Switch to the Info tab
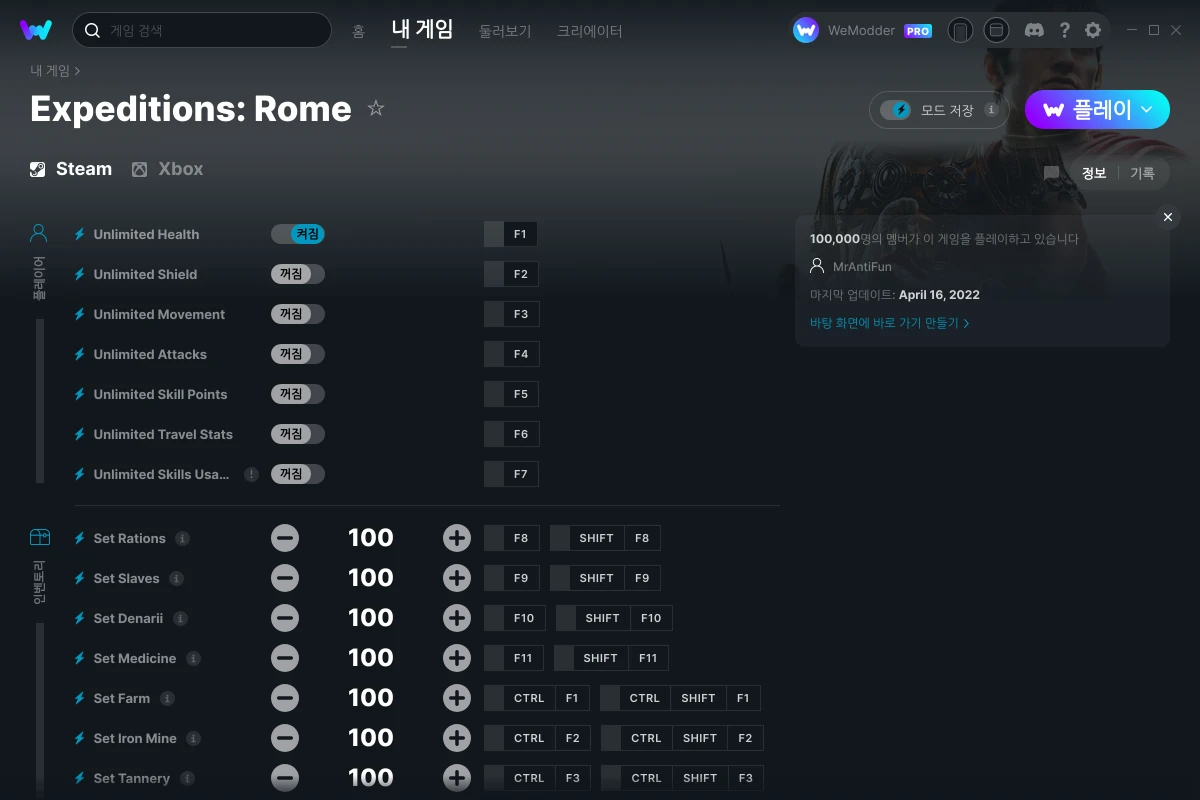 click(1094, 173)
